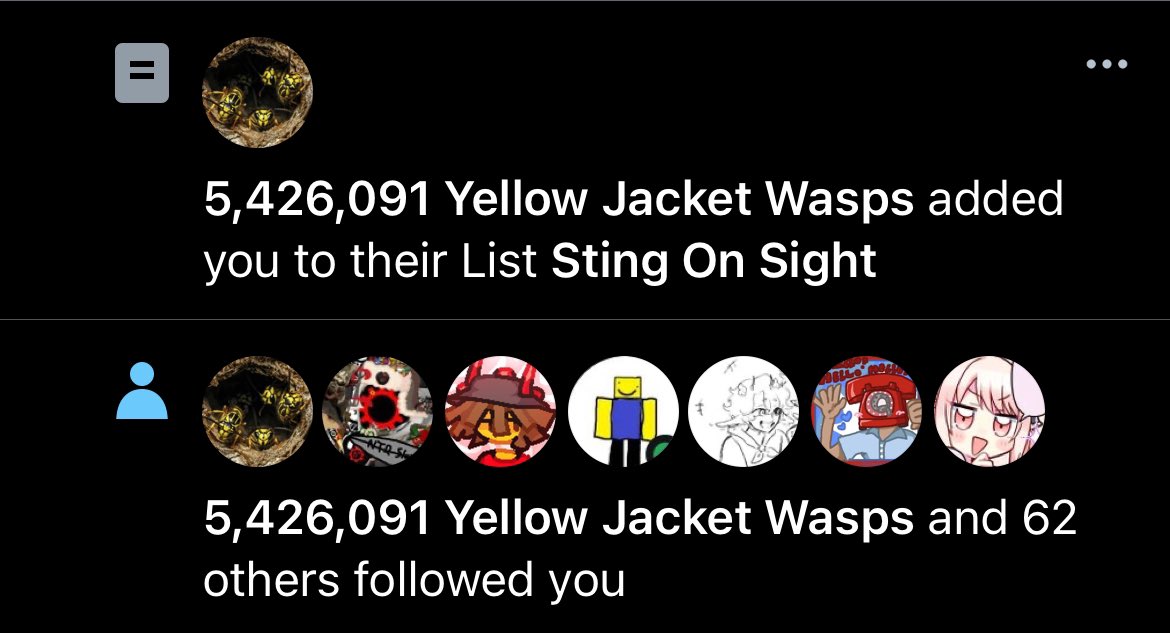Click the '5,426,091' number in follow notification

click(x=317, y=520)
